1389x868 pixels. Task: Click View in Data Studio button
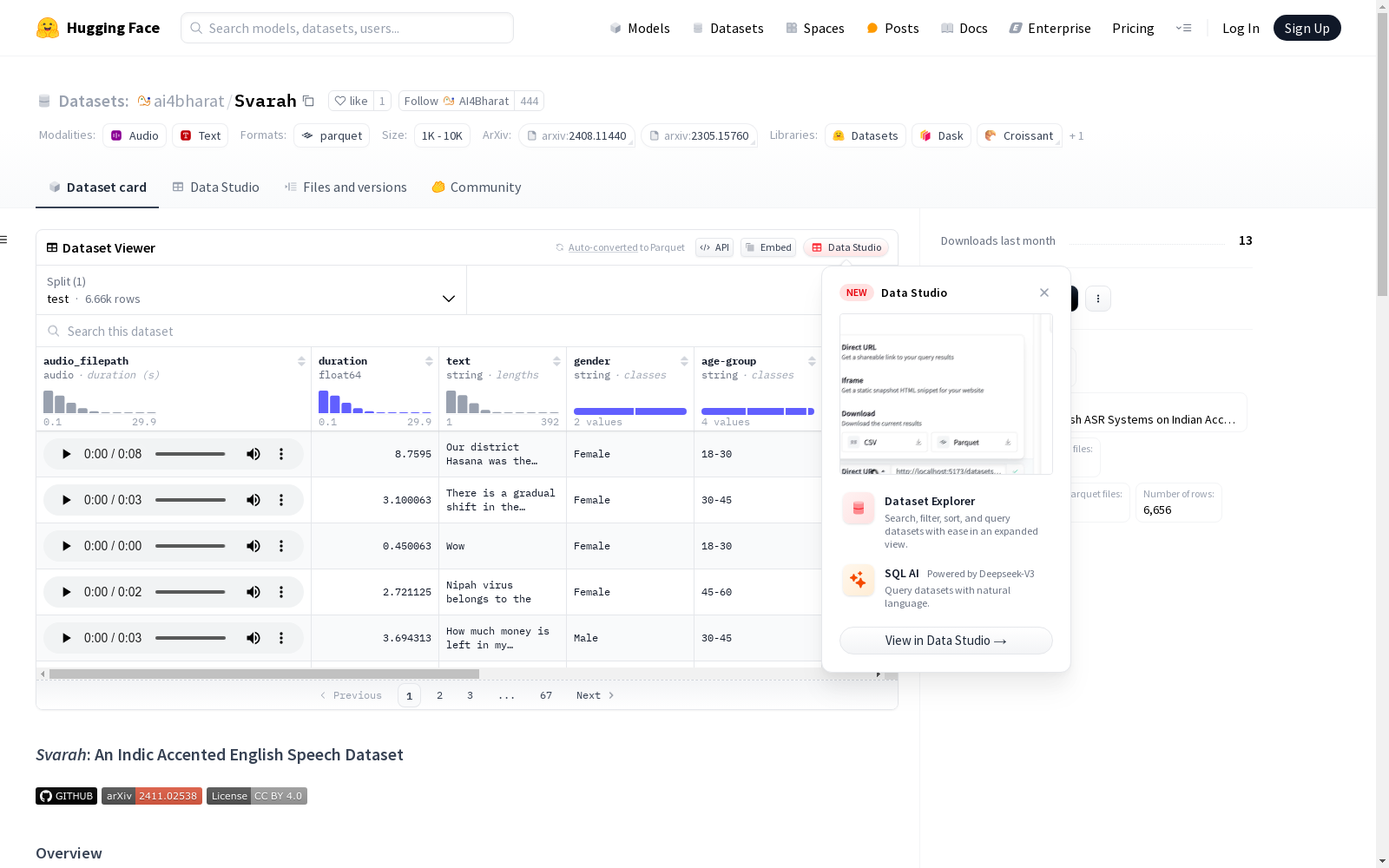click(946, 641)
